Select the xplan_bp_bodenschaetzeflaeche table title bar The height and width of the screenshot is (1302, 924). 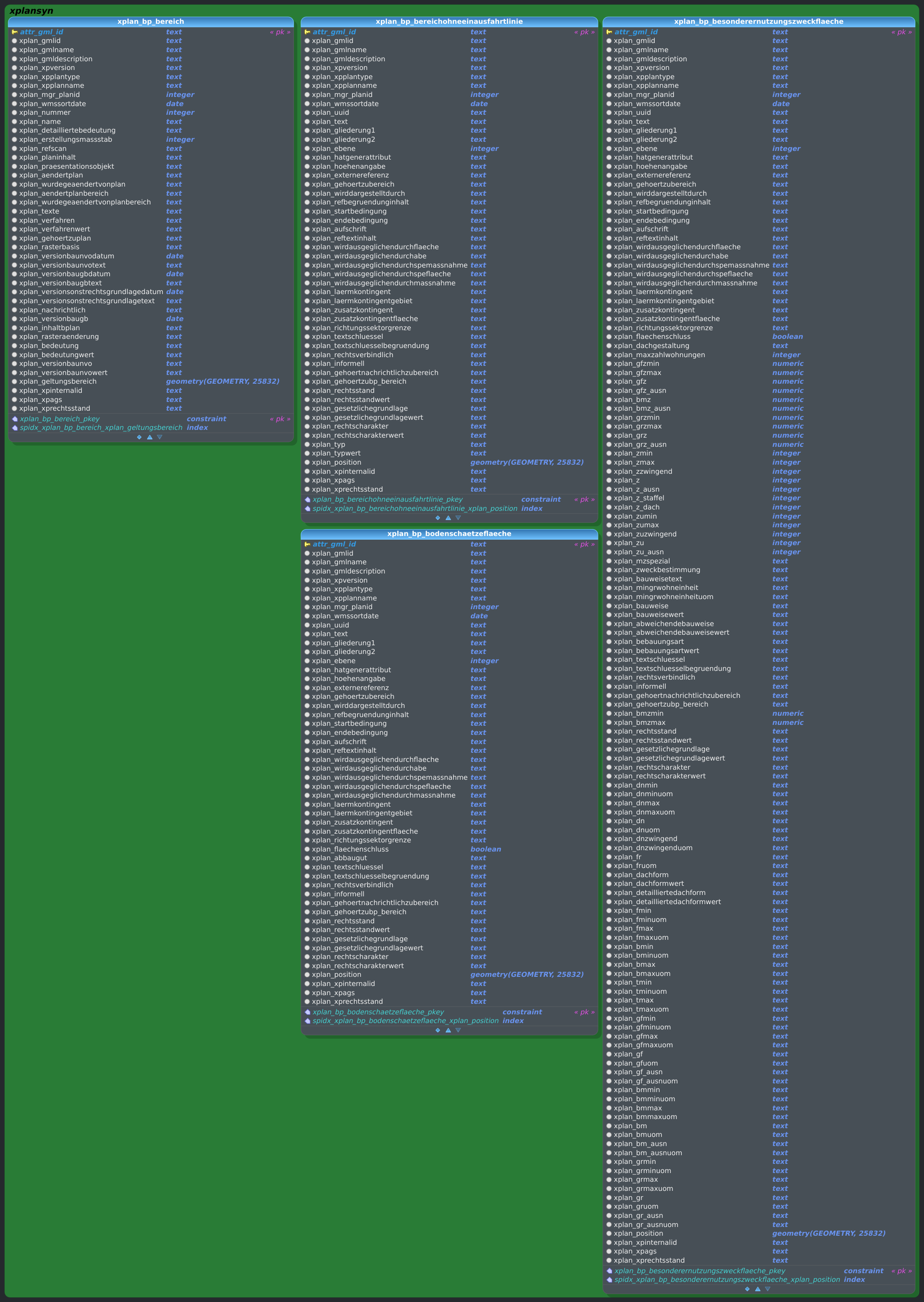[x=449, y=534]
